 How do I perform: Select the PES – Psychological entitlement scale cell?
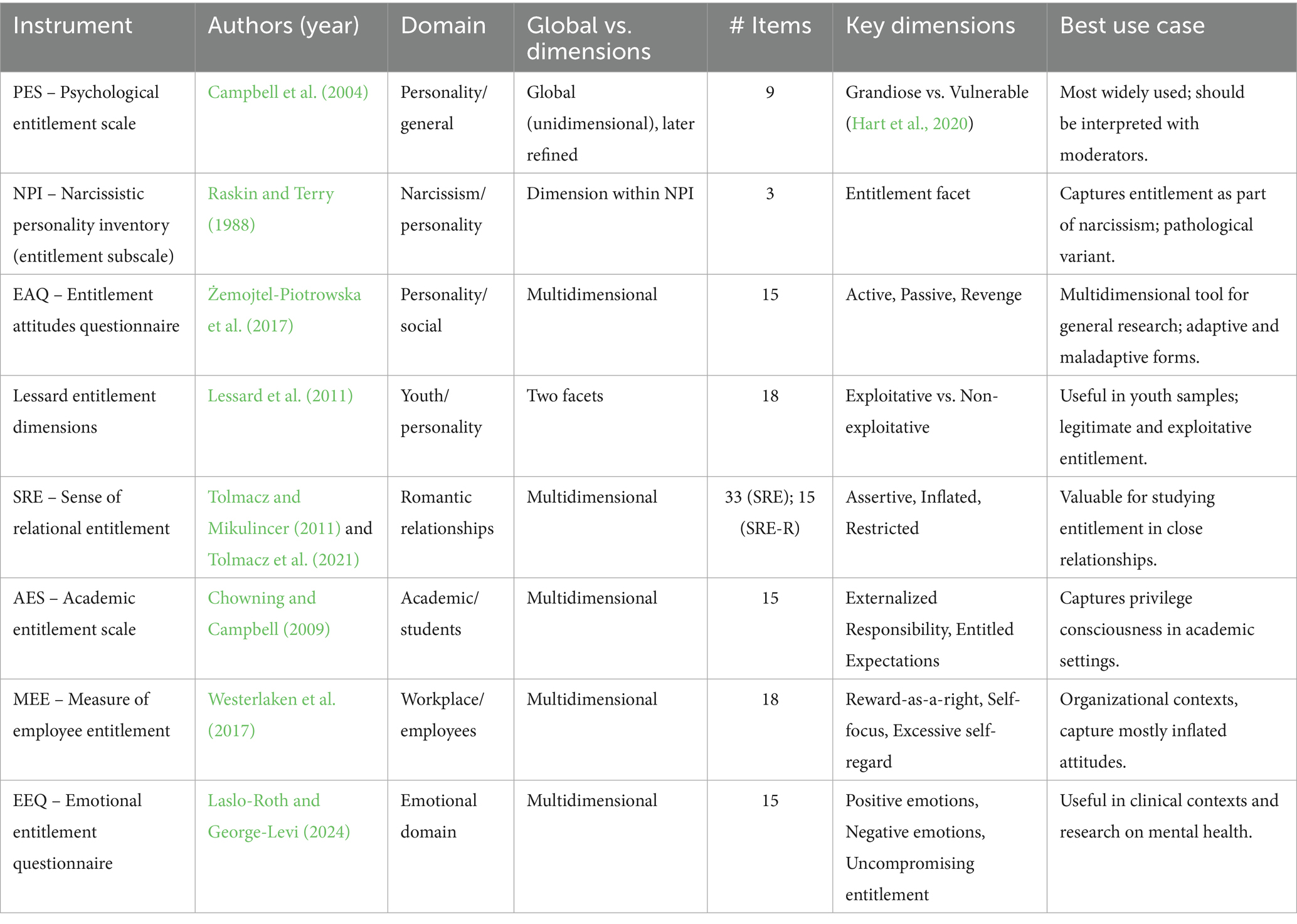click(x=86, y=108)
